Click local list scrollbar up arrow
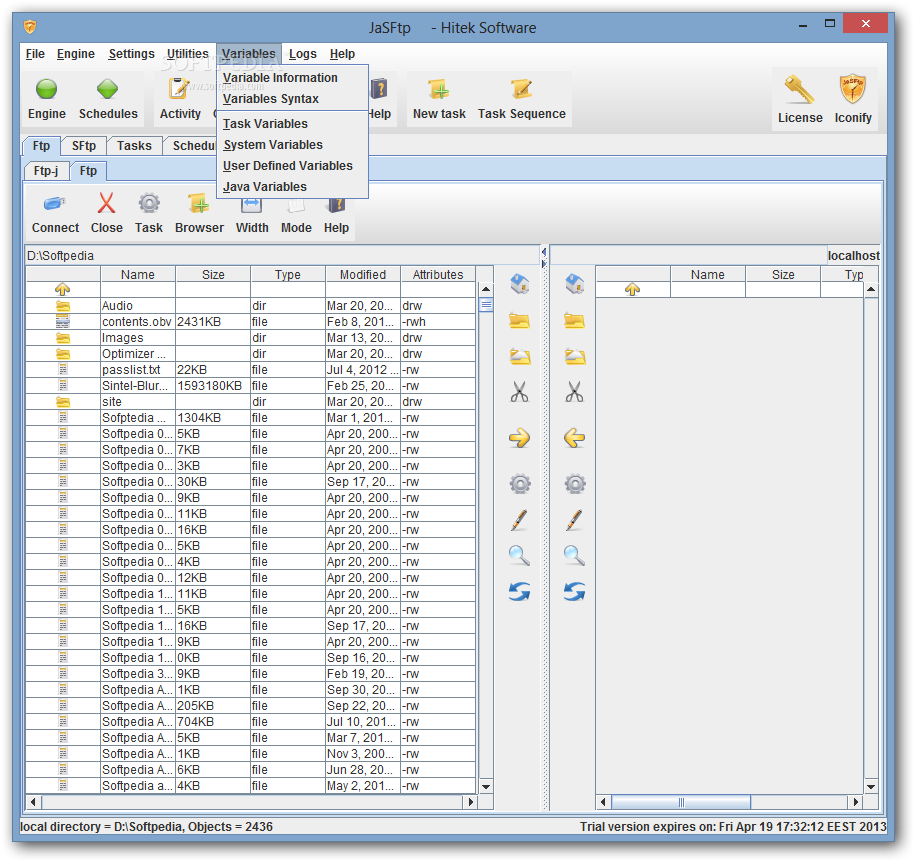This screenshot has height=862, width=915. tap(486, 289)
